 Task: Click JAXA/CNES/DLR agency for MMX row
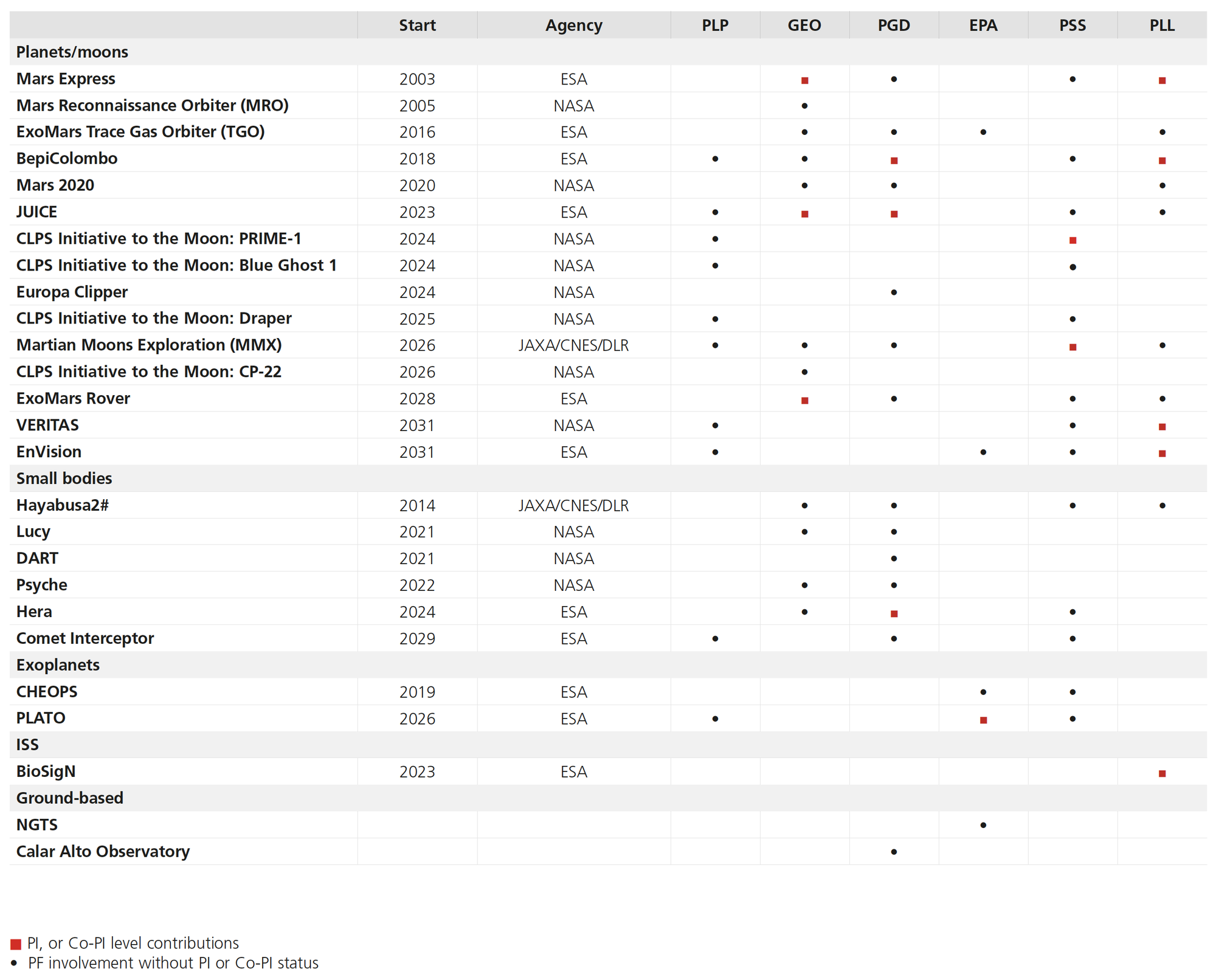tap(573, 345)
